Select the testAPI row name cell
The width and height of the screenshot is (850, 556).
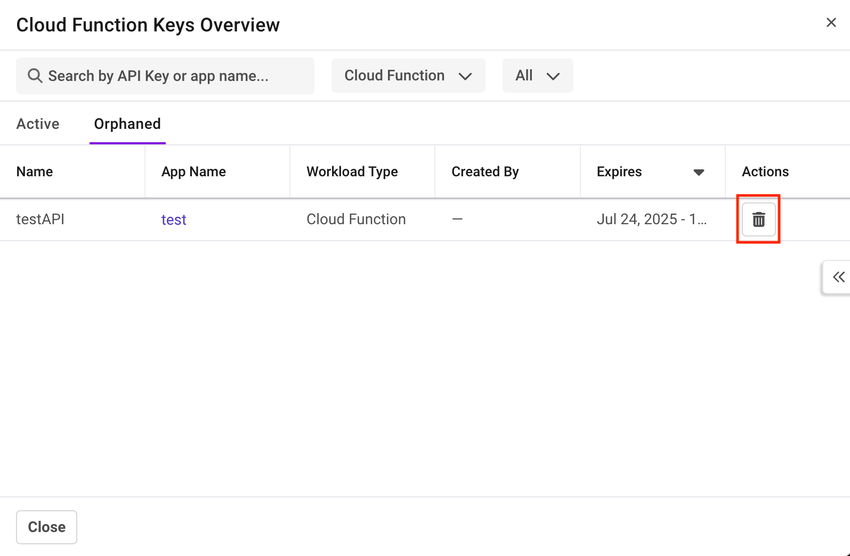tap(40, 219)
